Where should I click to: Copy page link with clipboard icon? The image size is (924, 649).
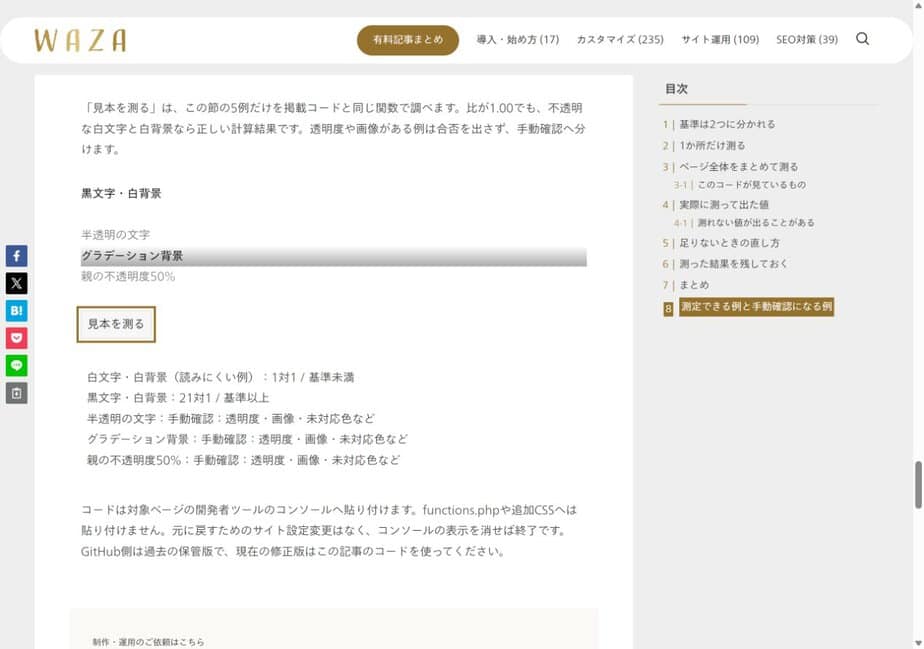[x=16, y=393]
